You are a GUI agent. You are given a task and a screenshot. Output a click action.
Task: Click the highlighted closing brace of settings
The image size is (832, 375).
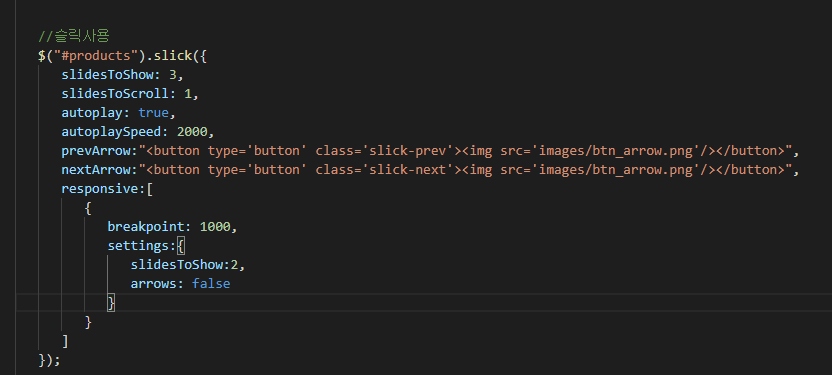(x=111, y=303)
